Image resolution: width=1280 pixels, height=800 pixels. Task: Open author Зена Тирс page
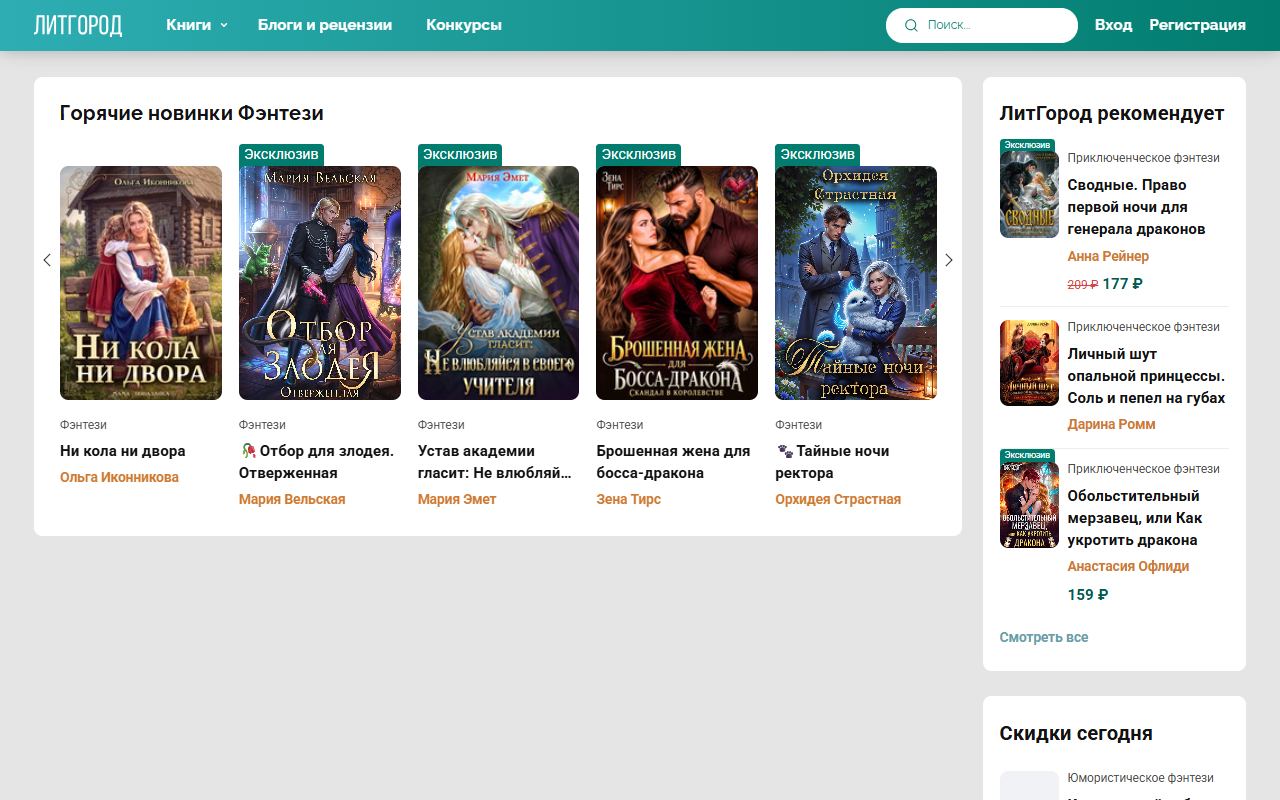(x=628, y=499)
